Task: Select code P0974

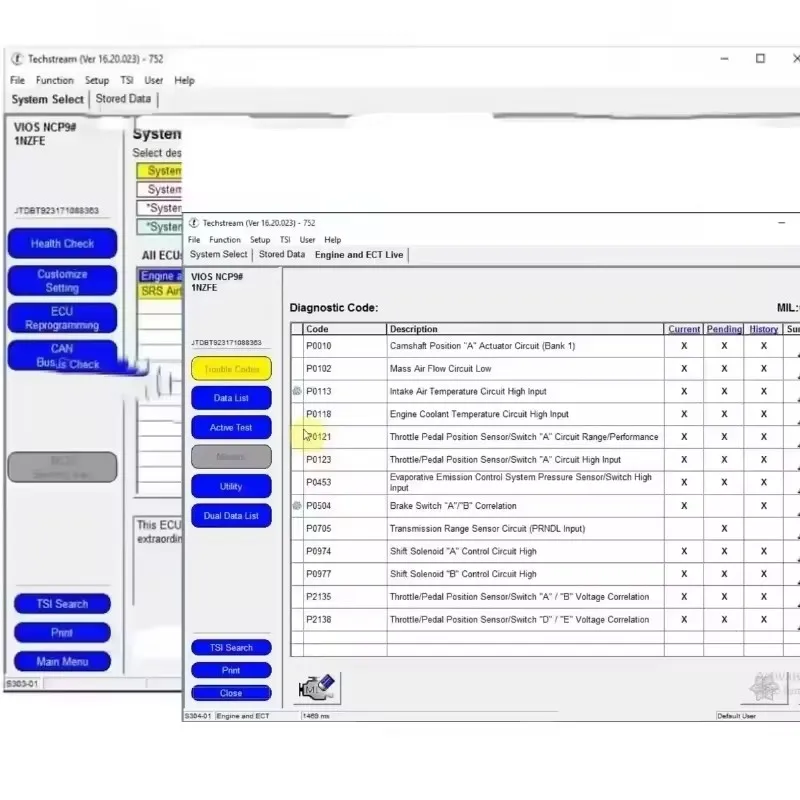Action: coord(318,551)
